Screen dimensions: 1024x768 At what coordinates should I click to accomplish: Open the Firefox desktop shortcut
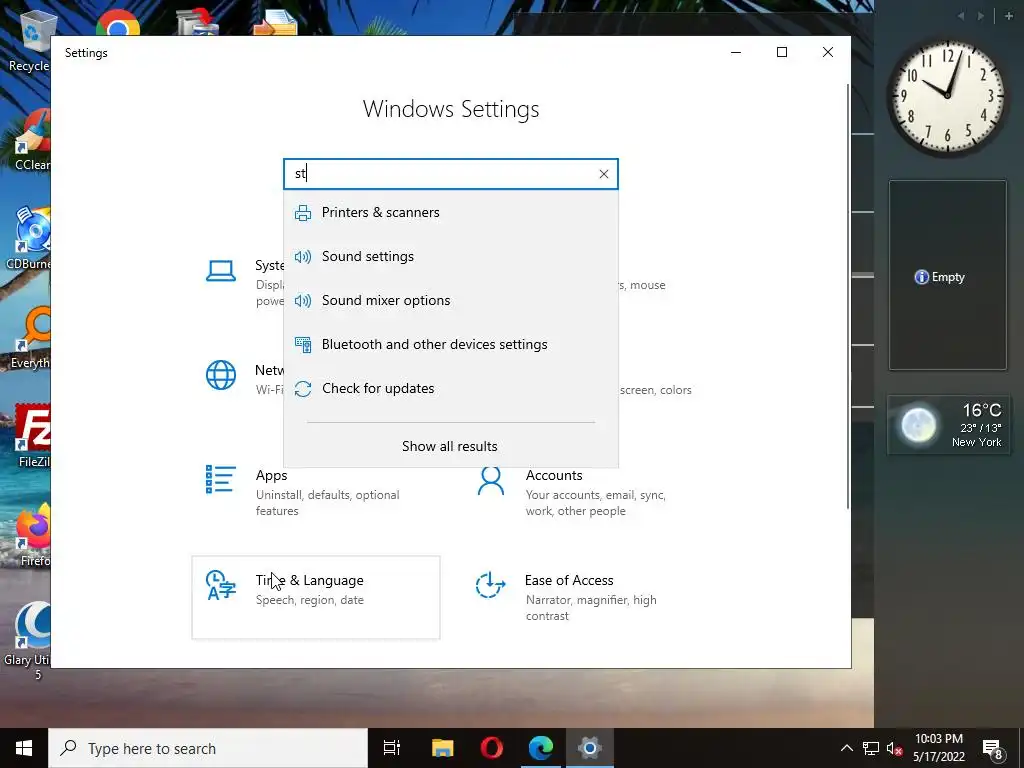tap(33, 536)
